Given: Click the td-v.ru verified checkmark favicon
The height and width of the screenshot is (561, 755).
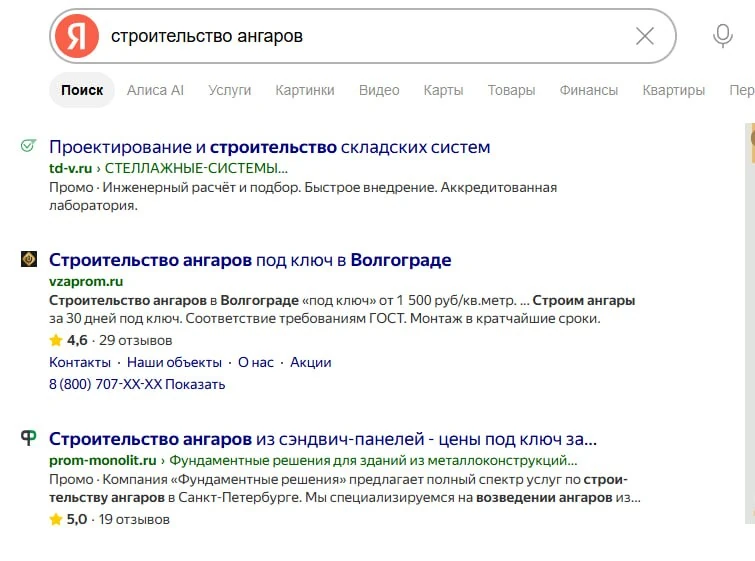Looking at the screenshot, I should click(28, 145).
